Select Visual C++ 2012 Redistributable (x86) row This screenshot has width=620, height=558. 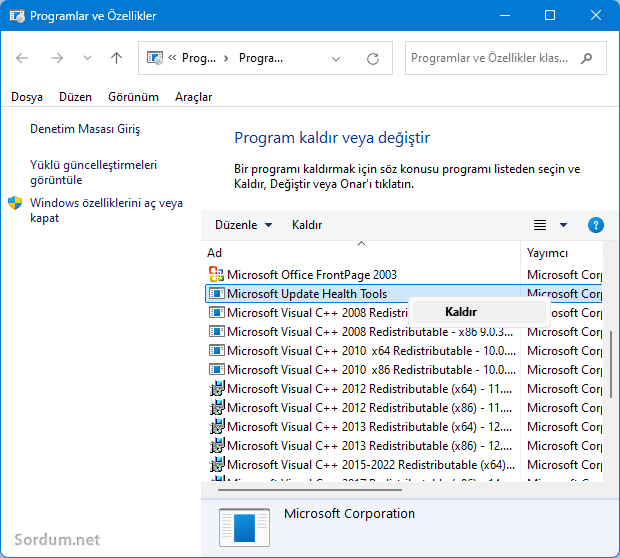pyautogui.click(x=404, y=407)
